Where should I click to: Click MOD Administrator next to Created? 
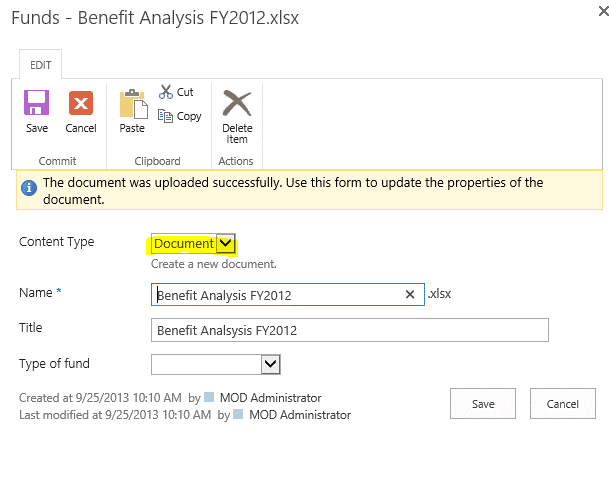[270, 398]
